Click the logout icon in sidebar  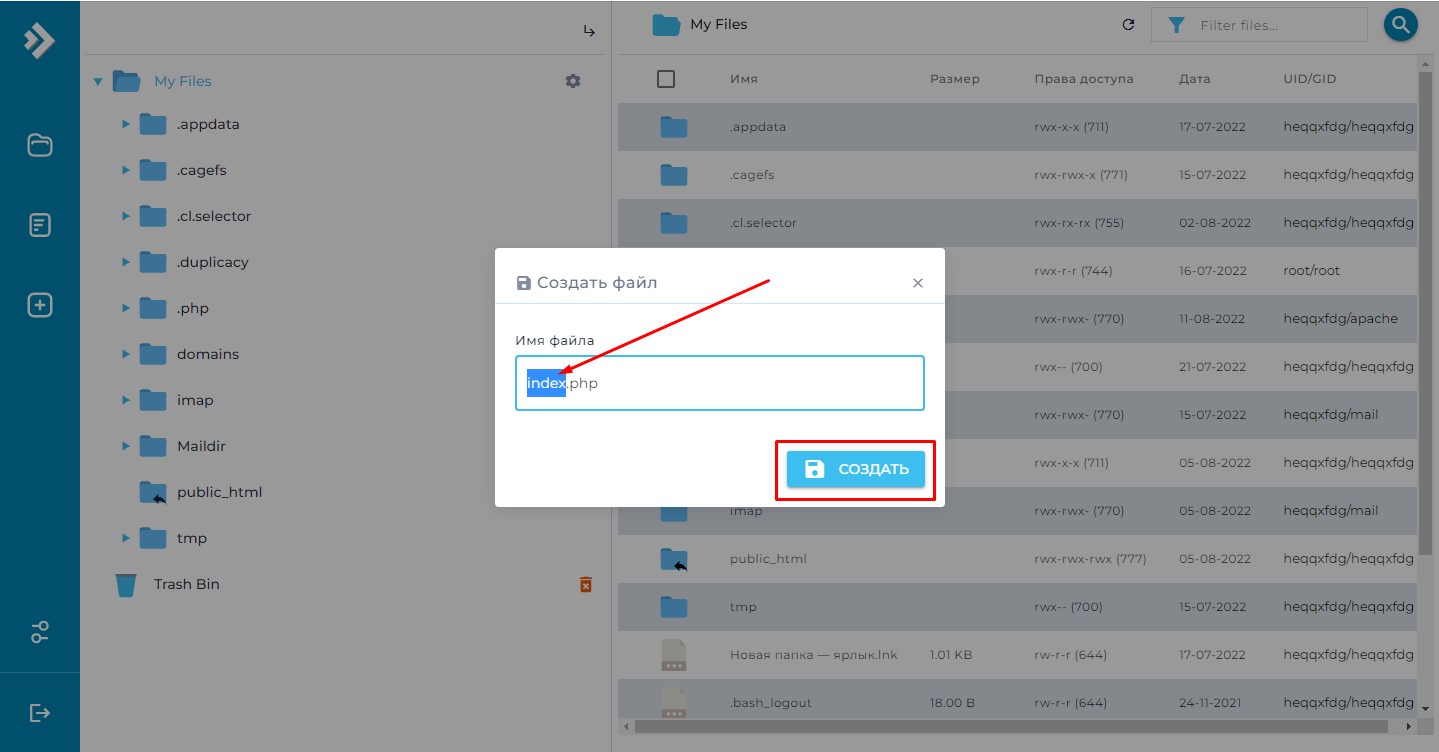pos(39,713)
